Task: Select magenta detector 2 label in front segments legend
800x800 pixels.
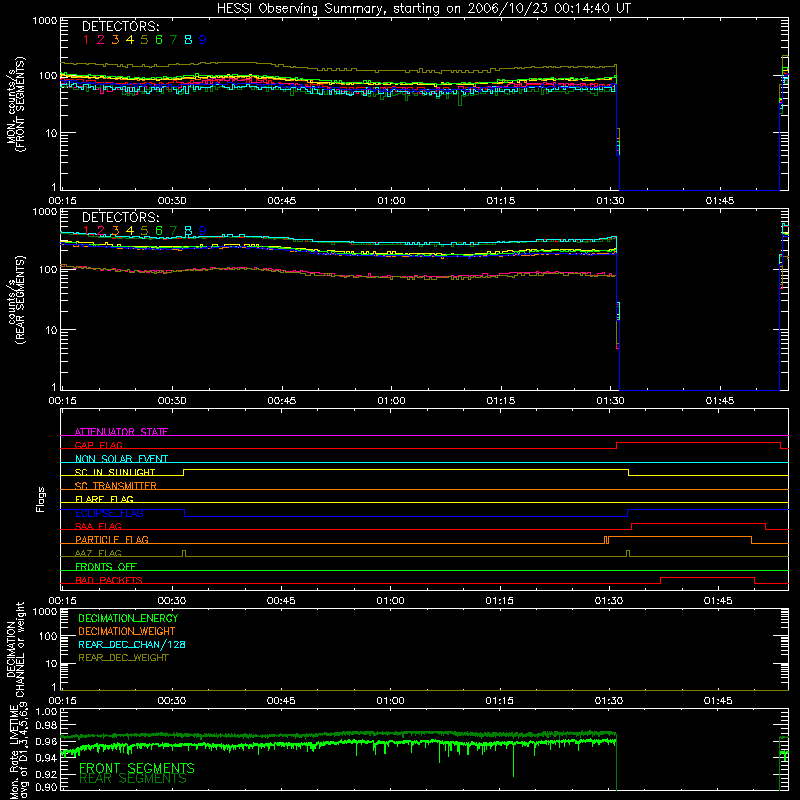Action: [x=101, y=40]
